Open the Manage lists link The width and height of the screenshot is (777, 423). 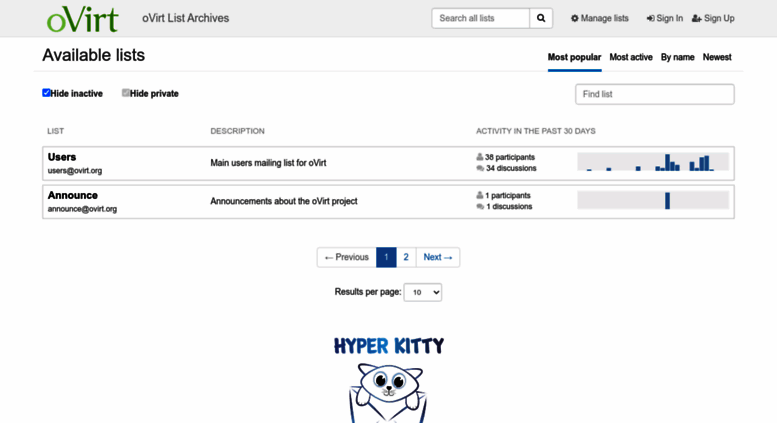pyautogui.click(x=600, y=18)
